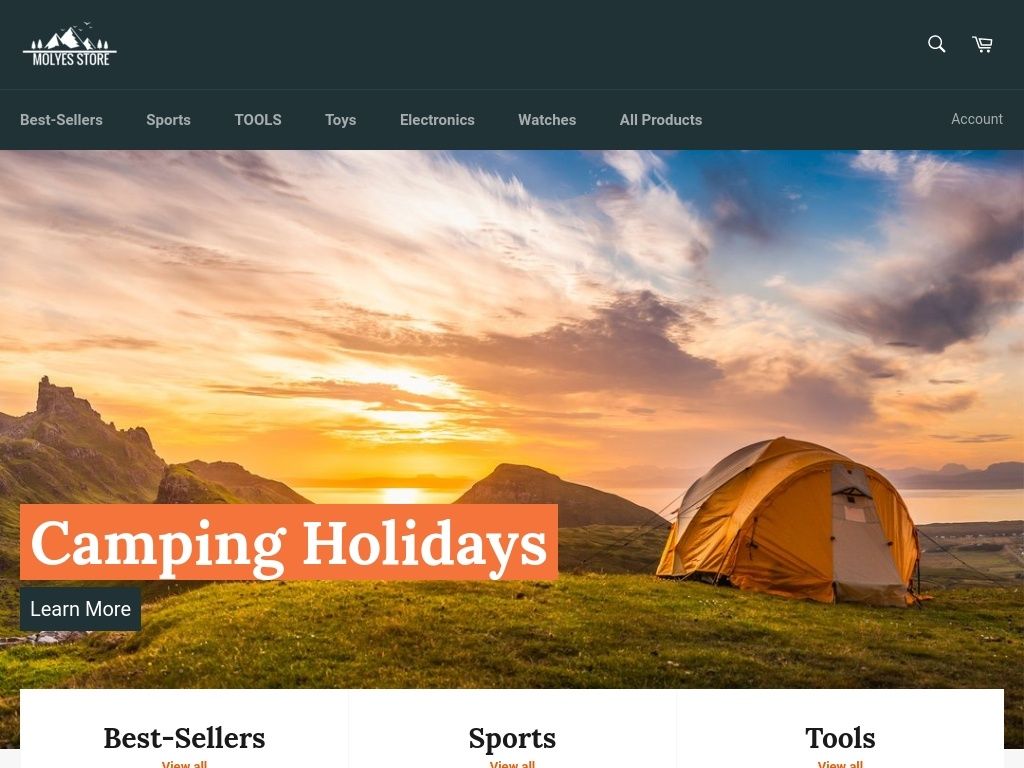Open the Best-Sellers collection heading
1024x768 pixels.
tap(184, 738)
